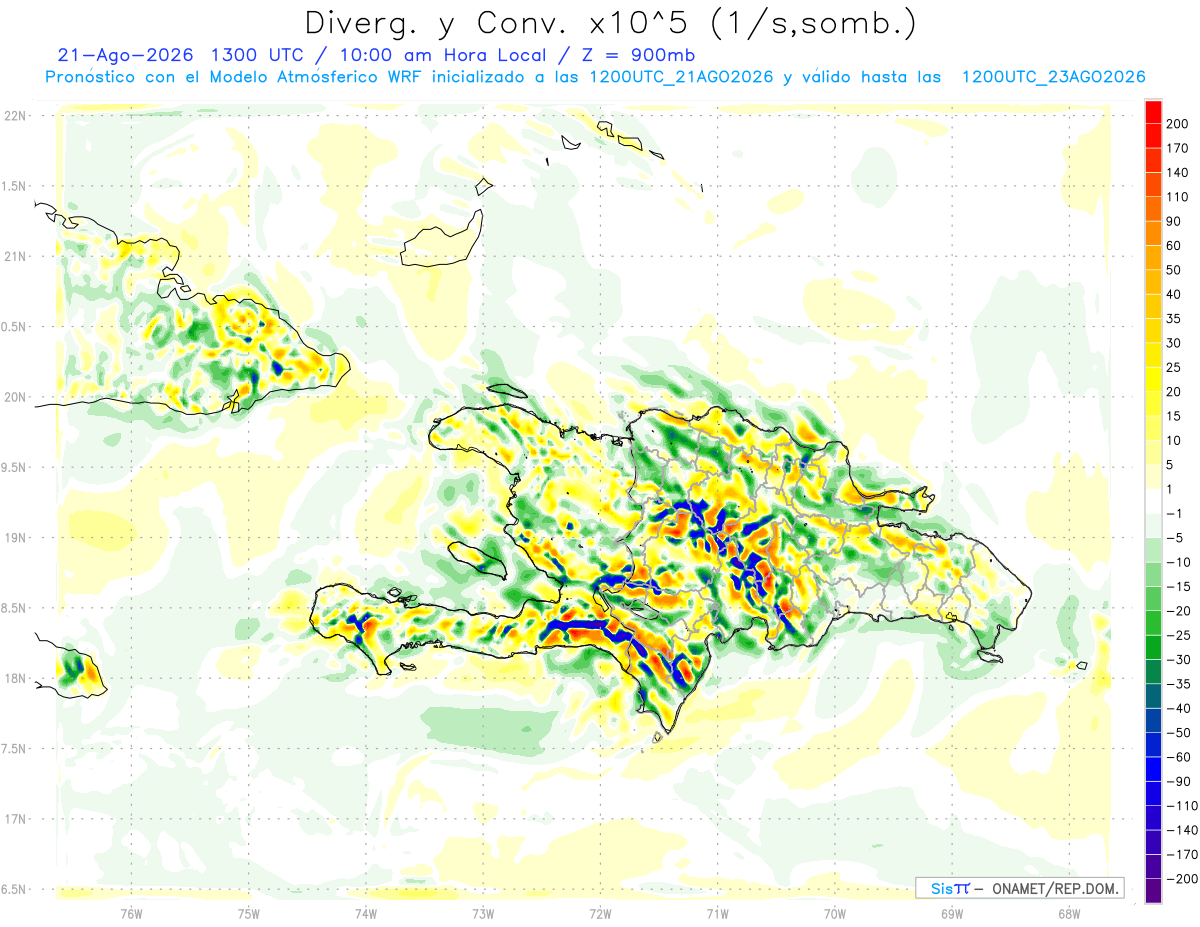The width and height of the screenshot is (1200, 927).
Task: Click the '-110' colorbar label
Action: click(x=1182, y=805)
